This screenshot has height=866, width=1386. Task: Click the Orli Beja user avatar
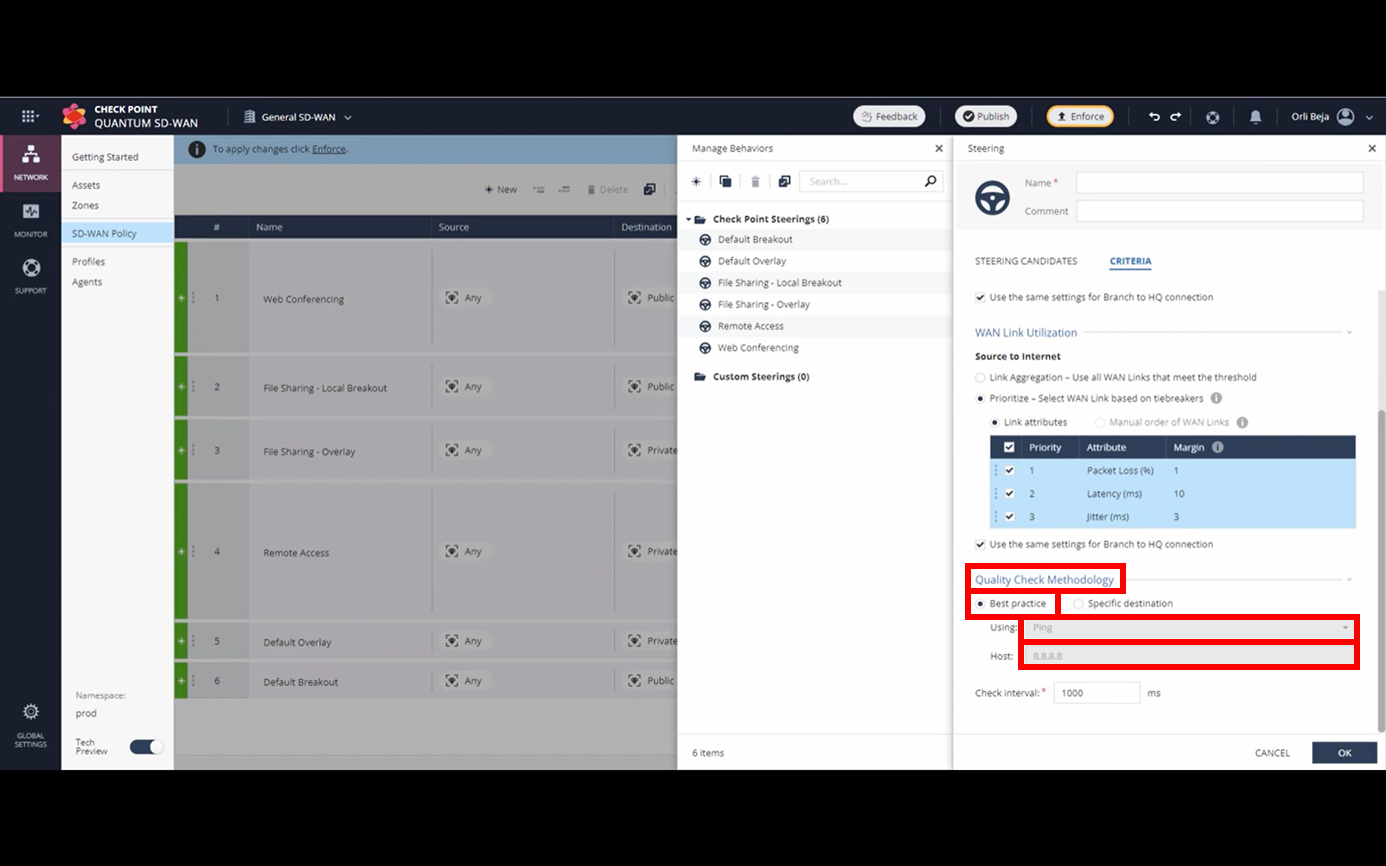[1345, 117]
